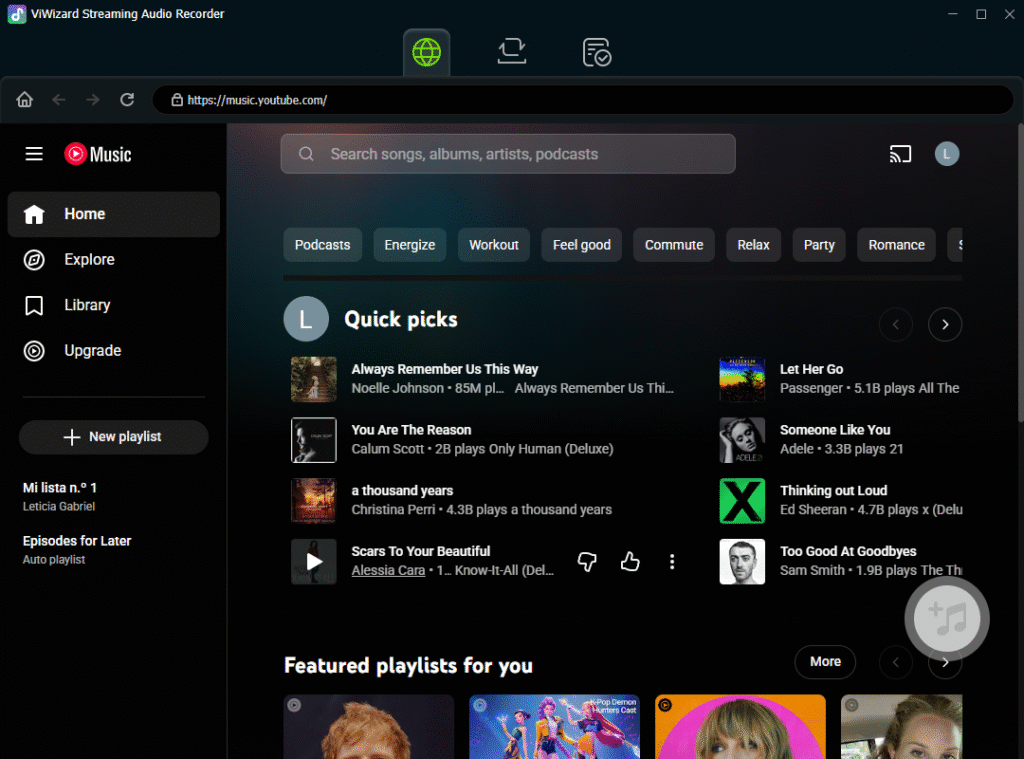
Task: Open the account avatar menu
Action: 947,154
